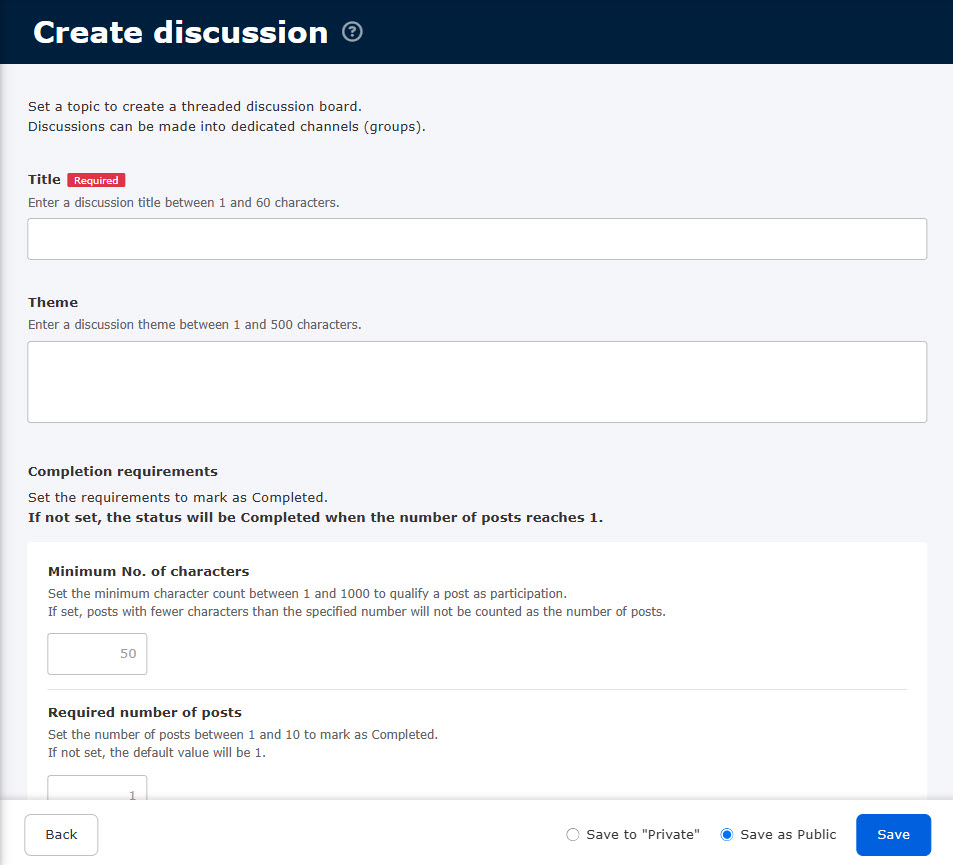Choose the Save as Public radio option
Viewport: 953px width, 865px height.
tap(727, 835)
